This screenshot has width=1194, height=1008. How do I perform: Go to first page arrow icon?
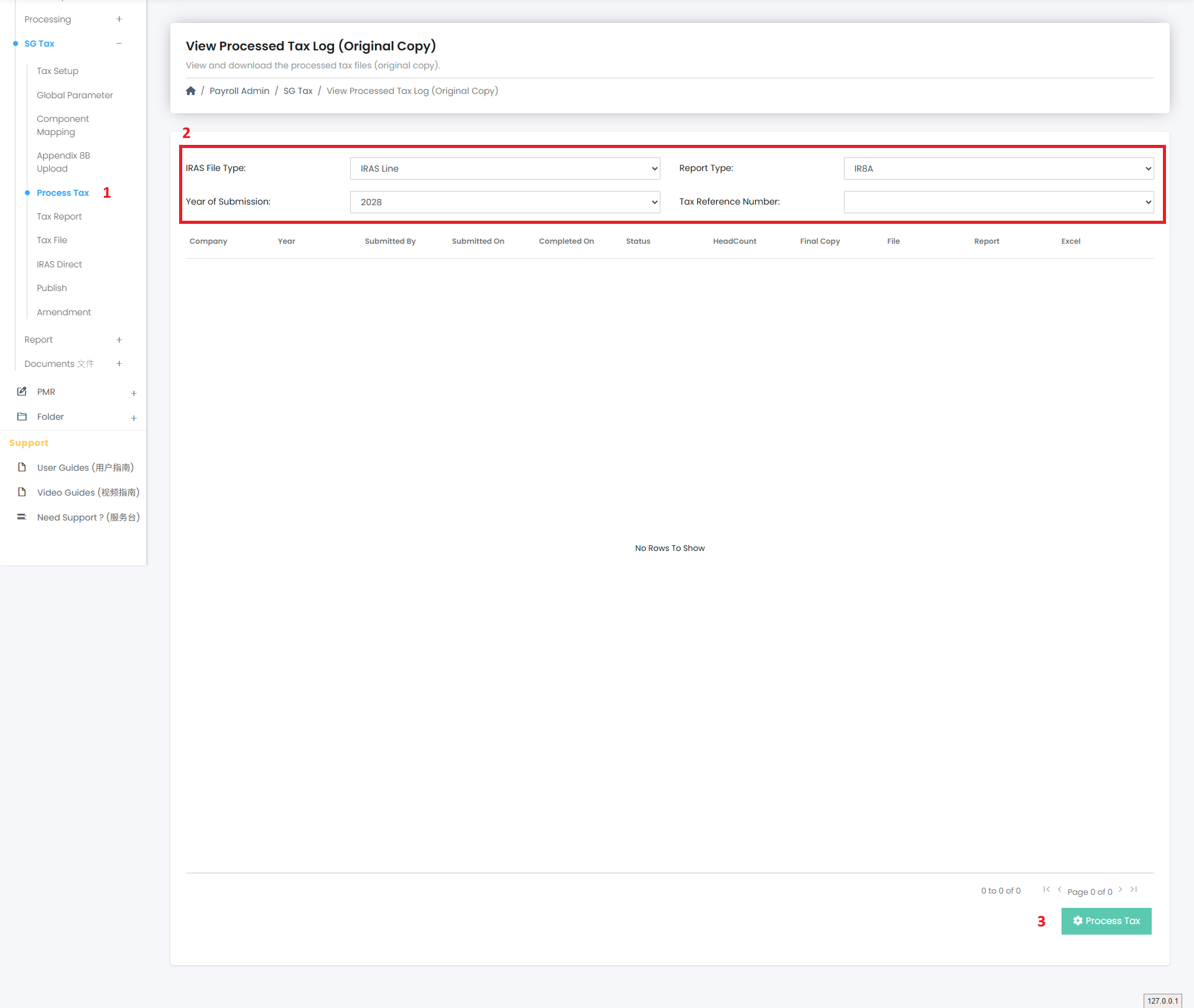1047,890
